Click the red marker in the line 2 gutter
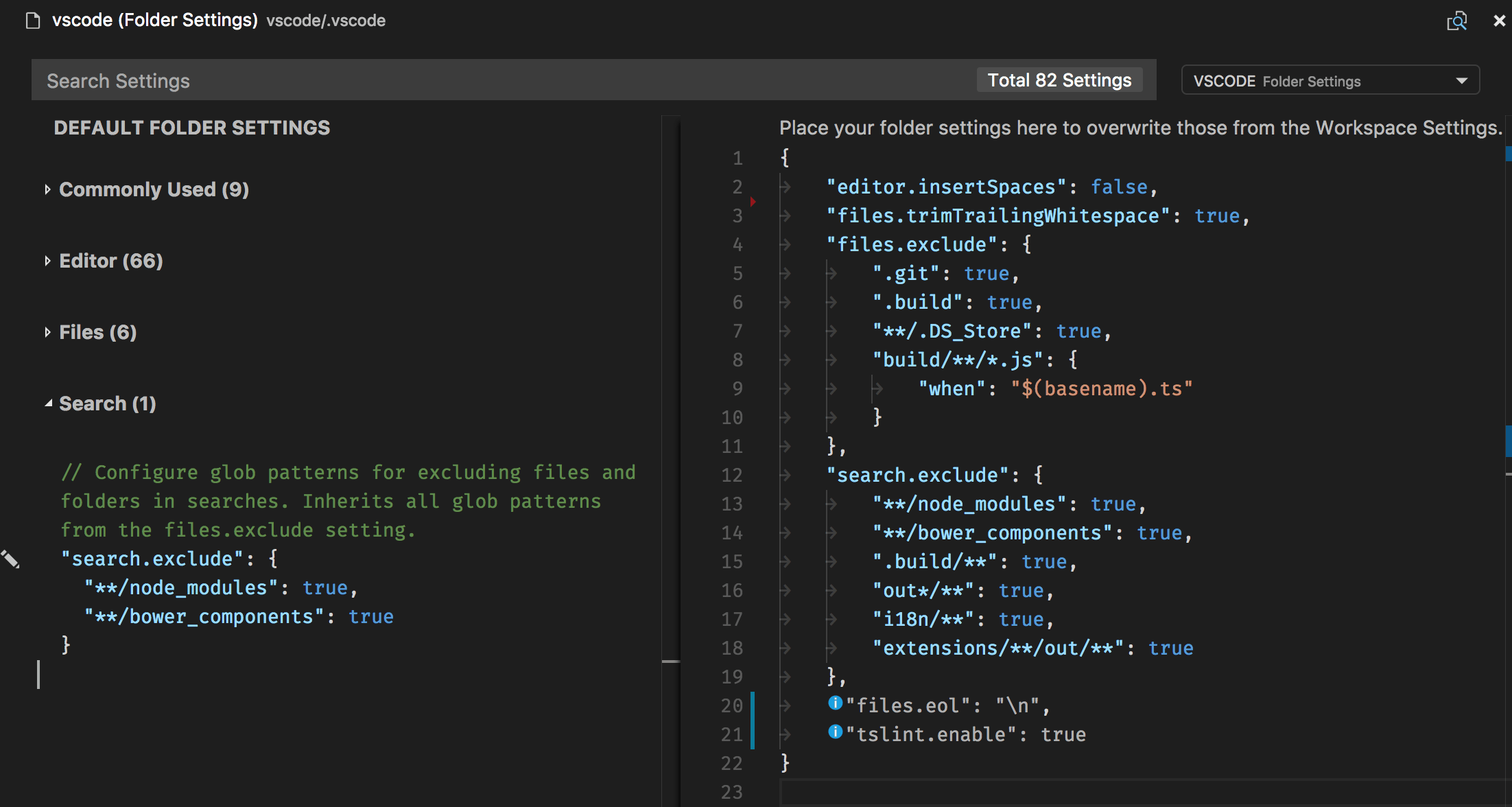 753,202
